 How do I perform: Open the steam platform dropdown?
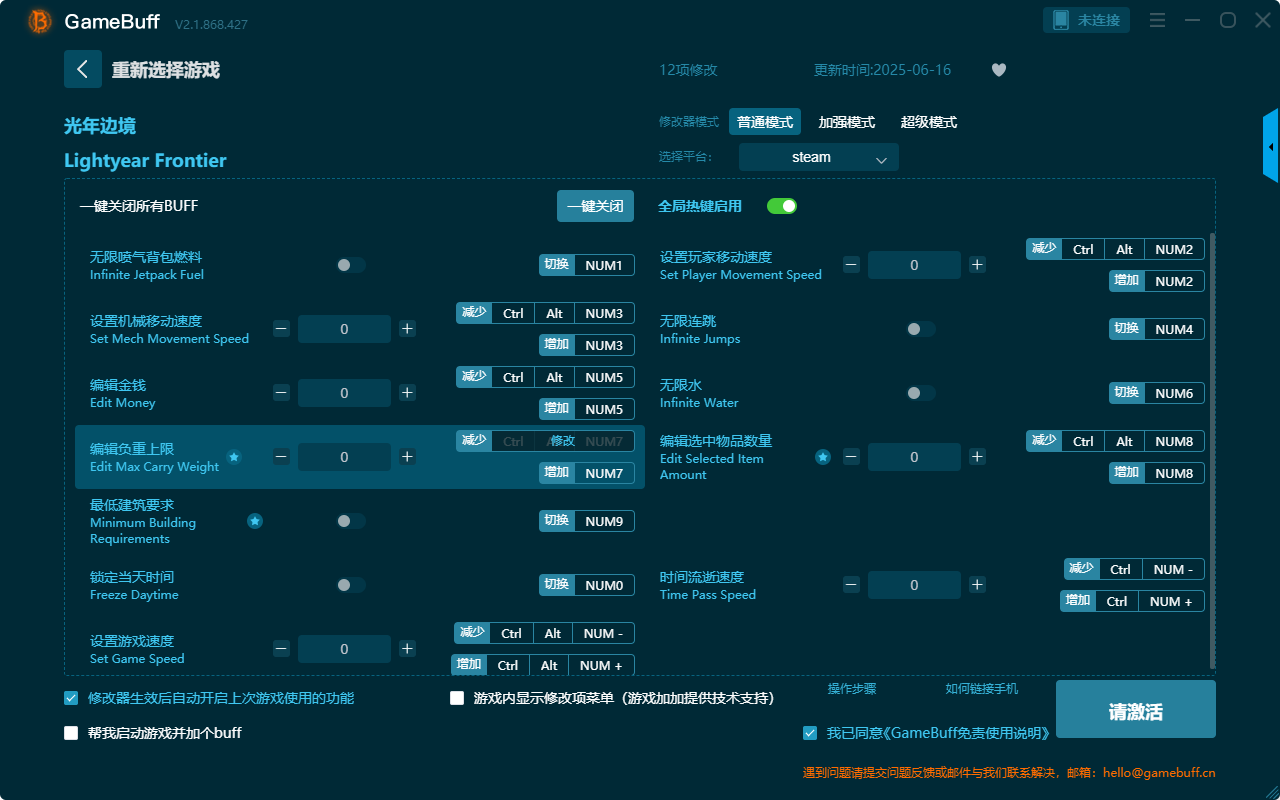[x=819, y=157]
